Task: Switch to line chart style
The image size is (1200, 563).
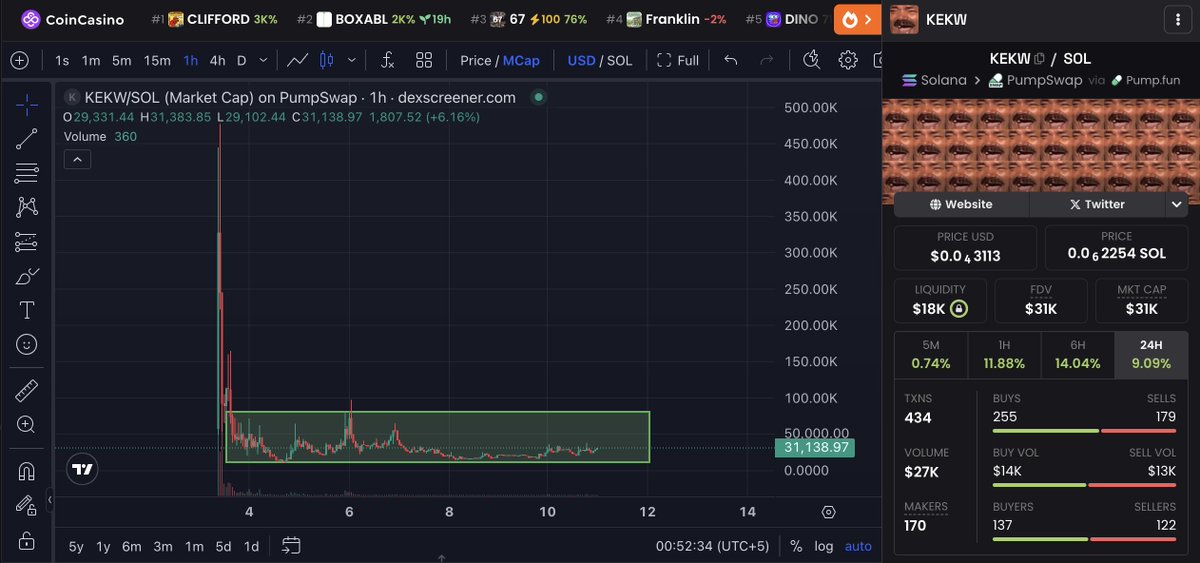Action: [297, 60]
